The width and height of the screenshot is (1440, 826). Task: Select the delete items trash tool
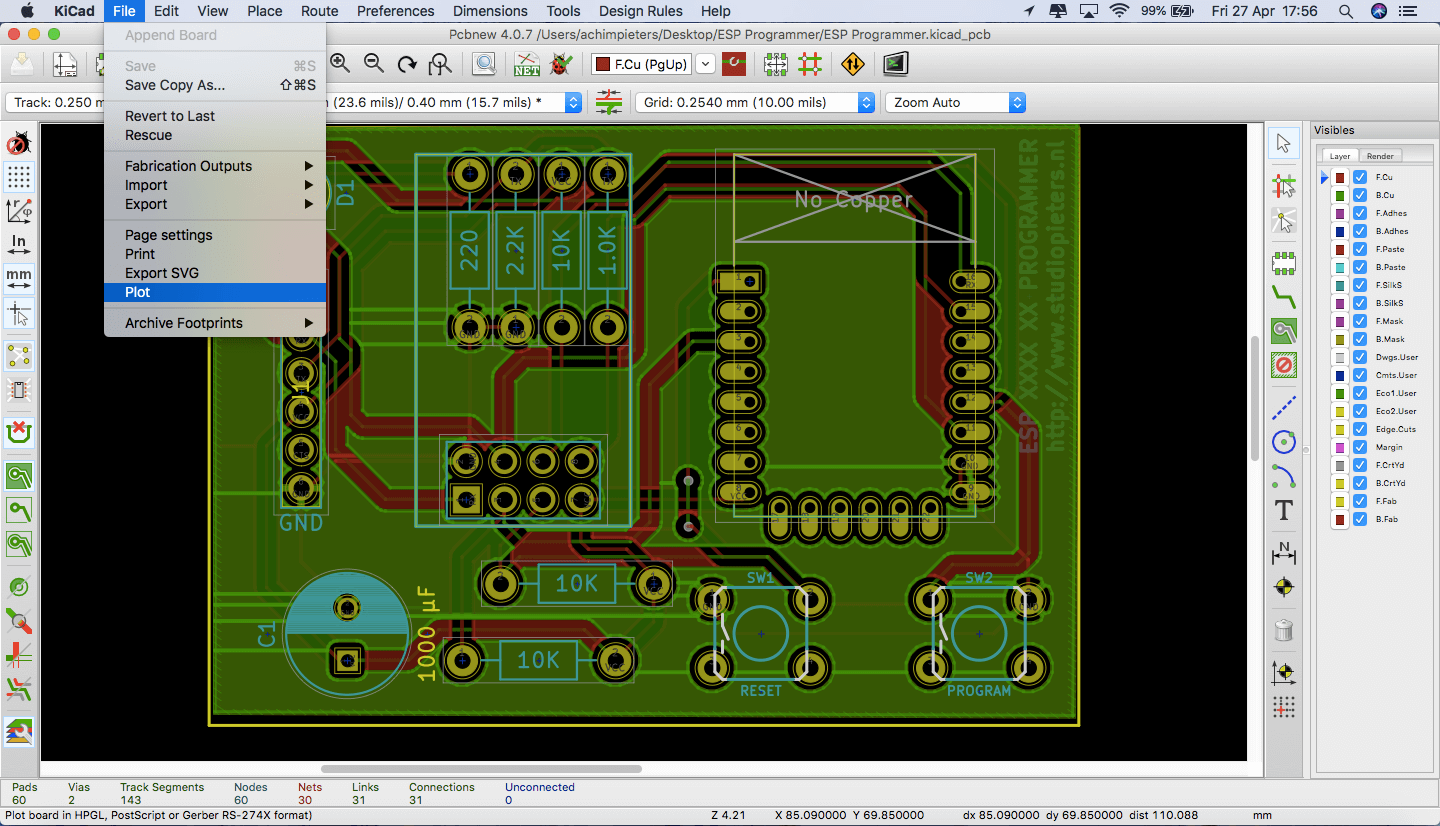pos(1284,629)
